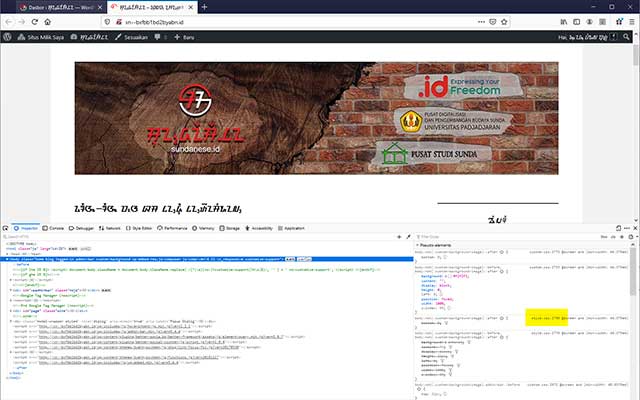Toggle the Firefox sidebar icon
The height and width of the screenshot is (400, 640).
(577, 22)
